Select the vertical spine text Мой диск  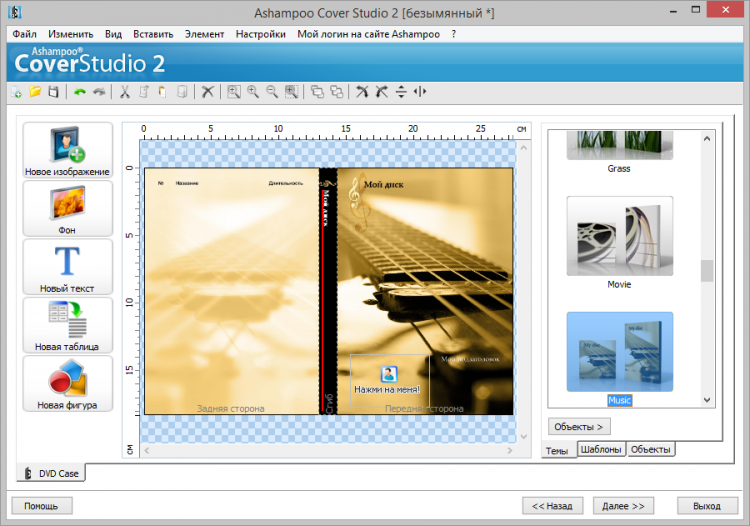click(x=326, y=208)
